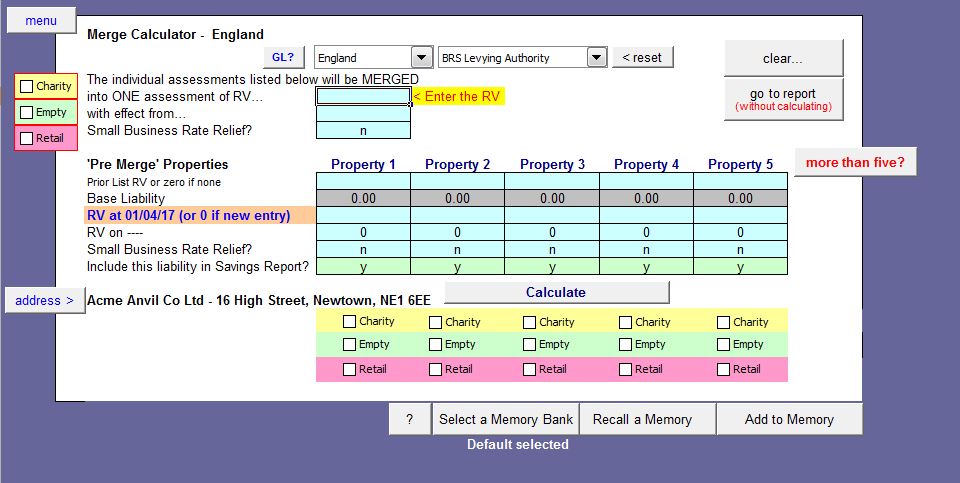Image resolution: width=960 pixels, height=483 pixels.
Task: Open the GL? help button
Action: 283,57
